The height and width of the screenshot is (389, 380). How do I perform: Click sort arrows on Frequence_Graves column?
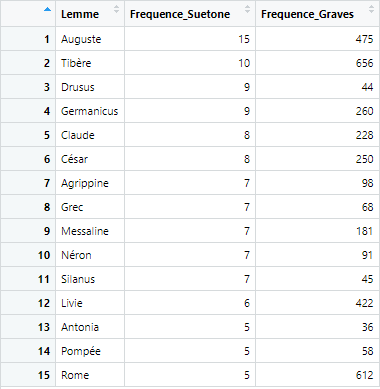tap(371, 9)
